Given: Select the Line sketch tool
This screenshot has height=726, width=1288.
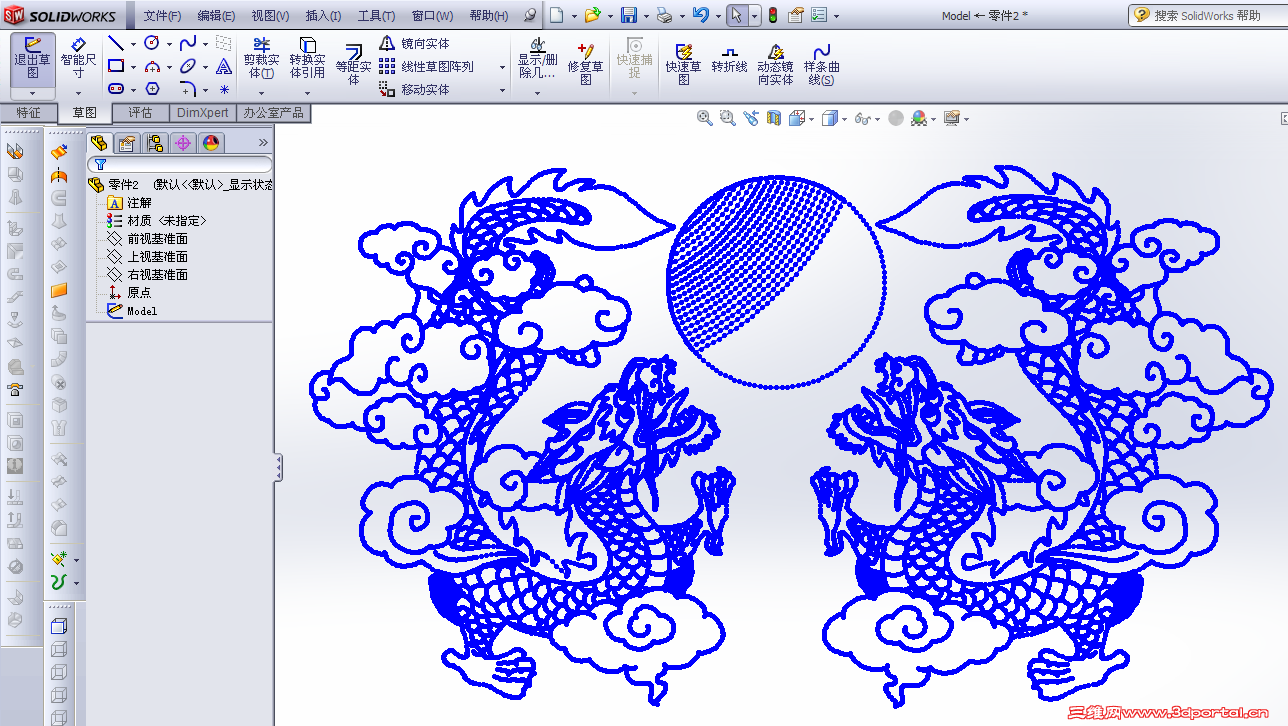Looking at the screenshot, I should 116,43.
